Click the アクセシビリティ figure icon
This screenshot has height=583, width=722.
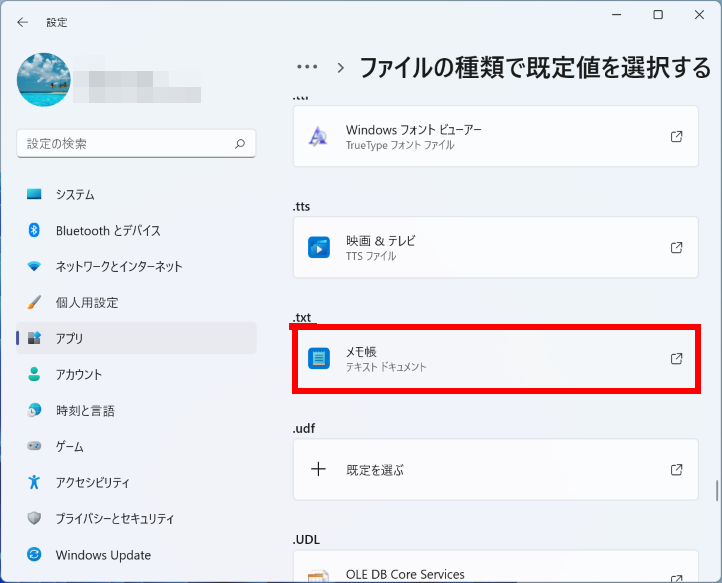(34, 482)
